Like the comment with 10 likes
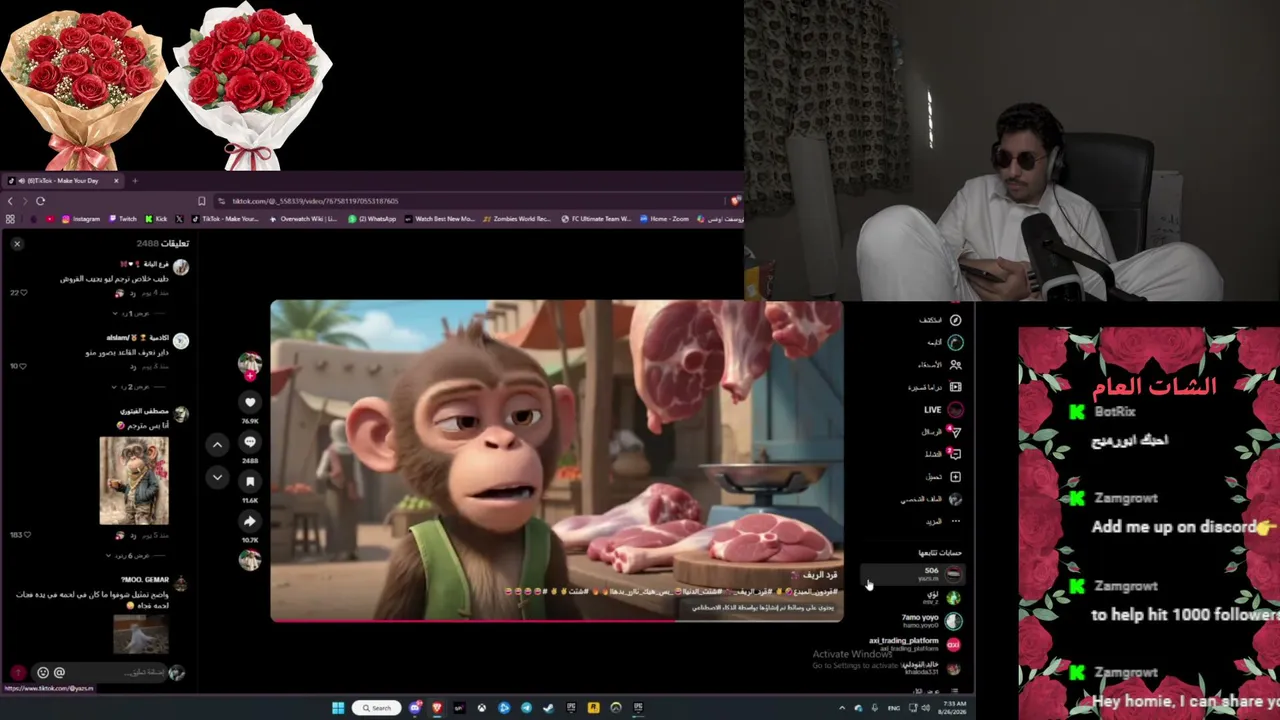 (x=24, y=366)
